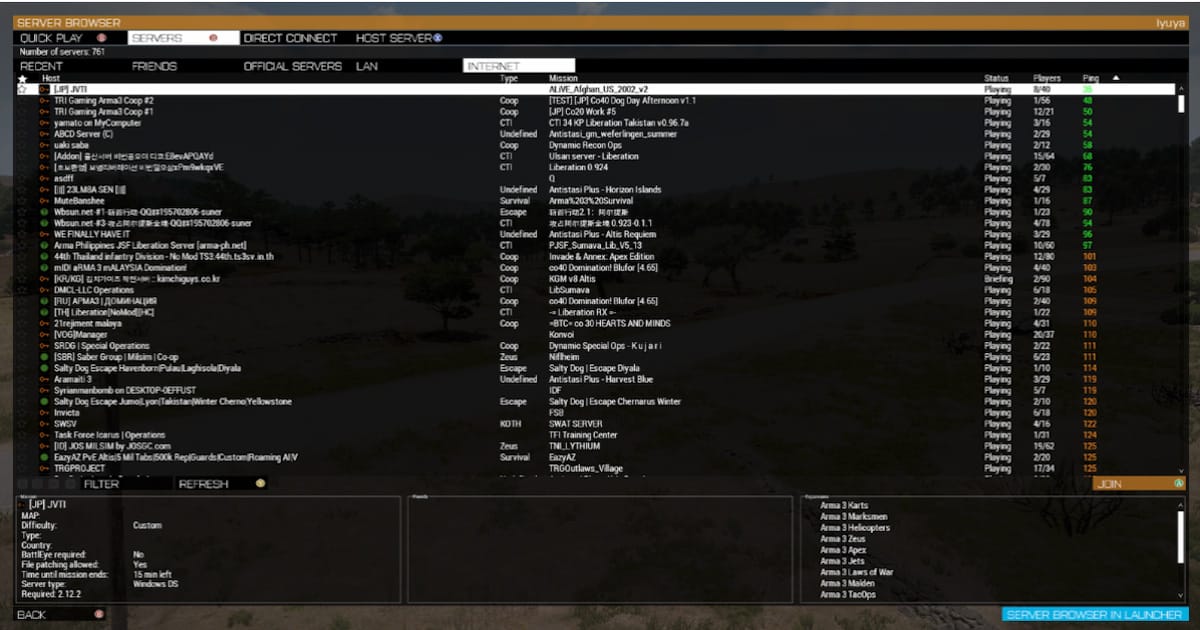This screenshot has height=630, width=1200.
Task: Click the key icon next to 21rejiment malaya
Action: (44, 323)
